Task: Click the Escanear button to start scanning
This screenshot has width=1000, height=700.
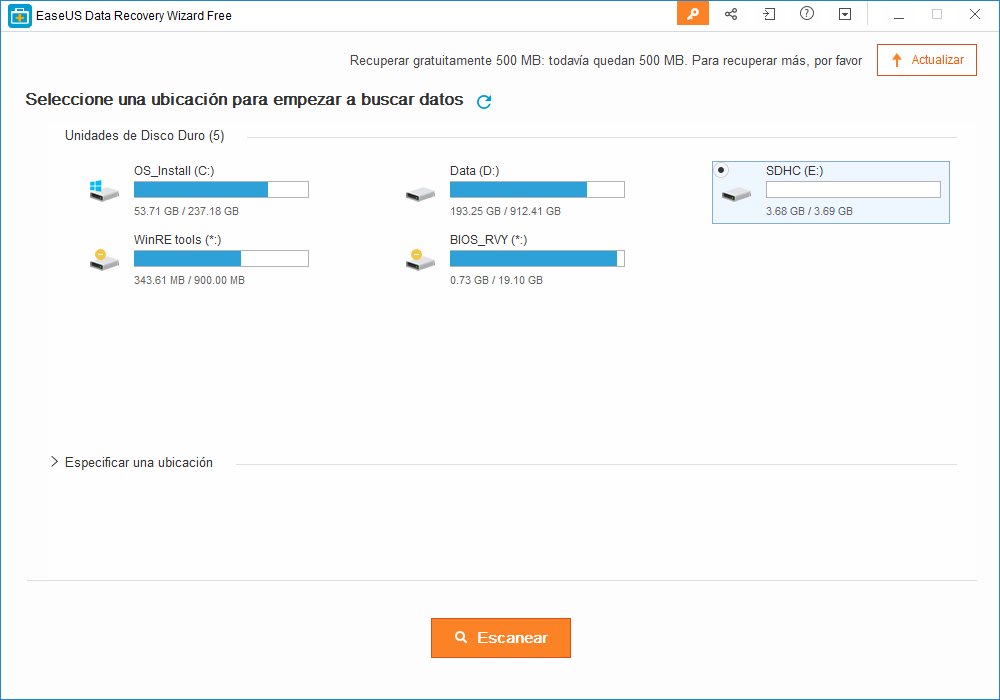Action: point(500,637)
